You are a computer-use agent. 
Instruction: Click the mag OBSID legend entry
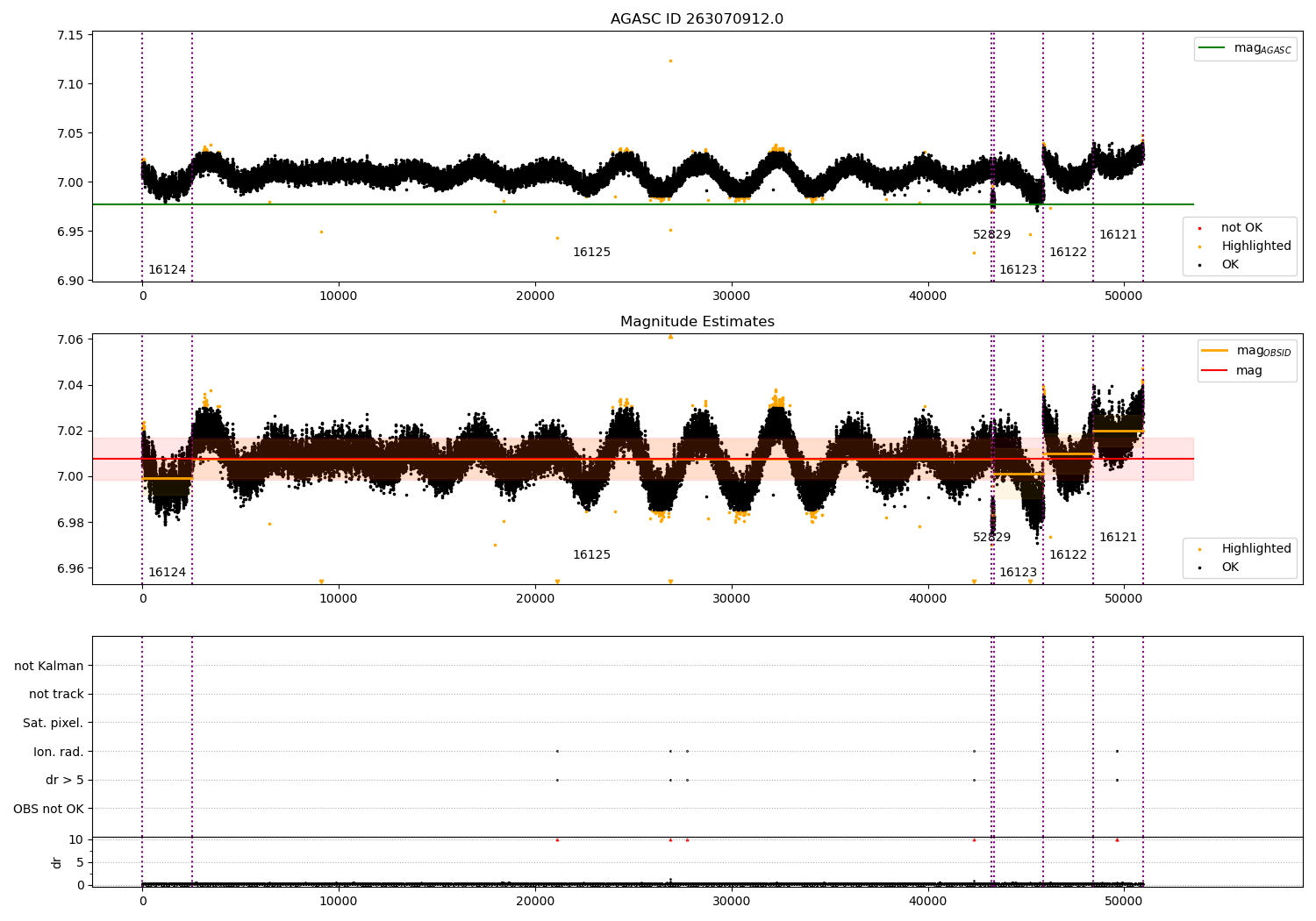pyautogui.click(x=1247, y=351)
